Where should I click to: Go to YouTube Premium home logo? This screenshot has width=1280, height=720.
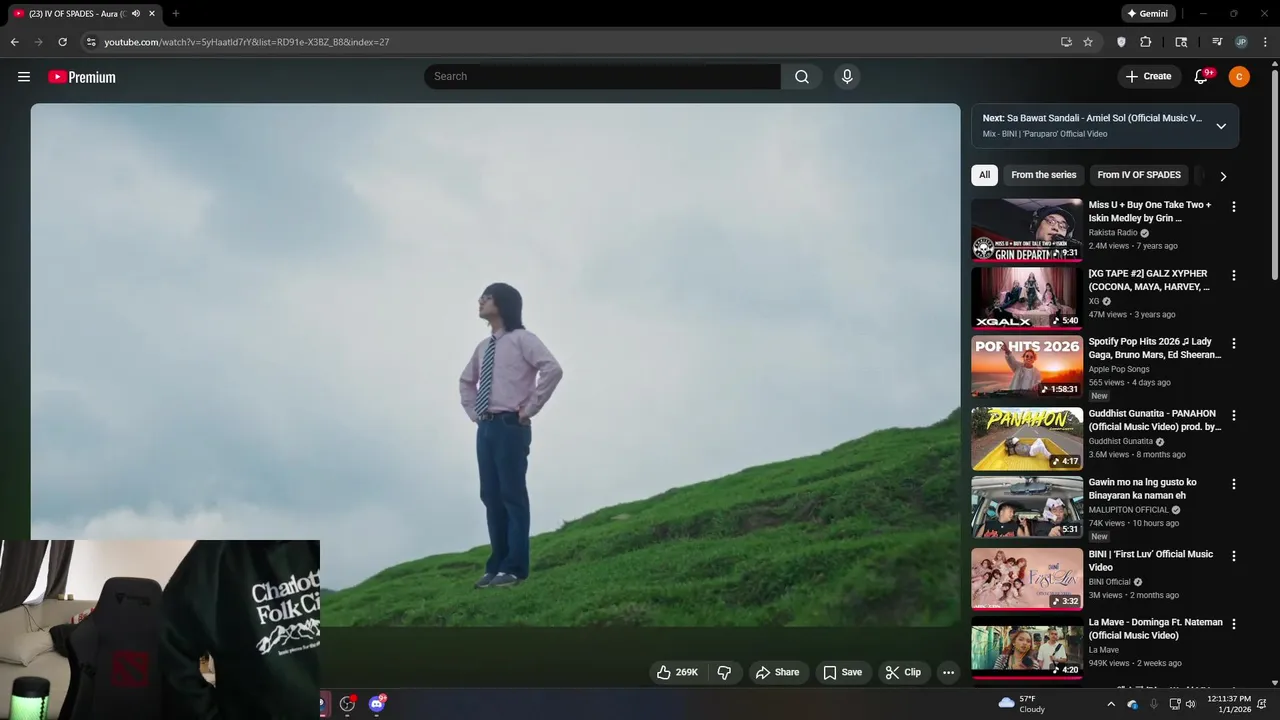(82, 77)
